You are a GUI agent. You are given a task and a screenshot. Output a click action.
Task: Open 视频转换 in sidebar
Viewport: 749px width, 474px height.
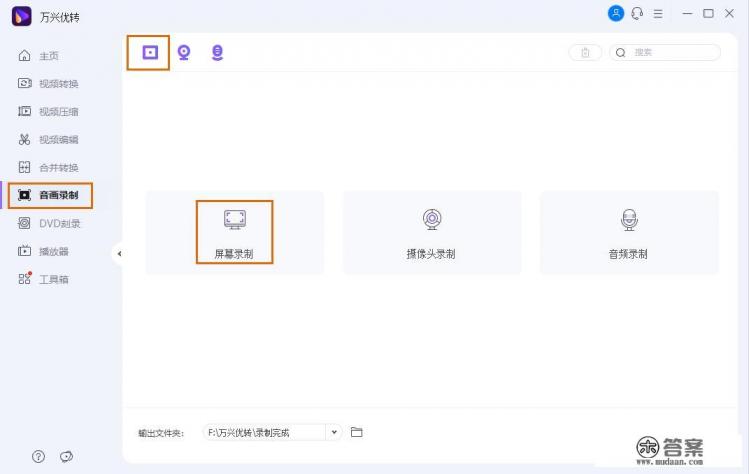[48, 84]
